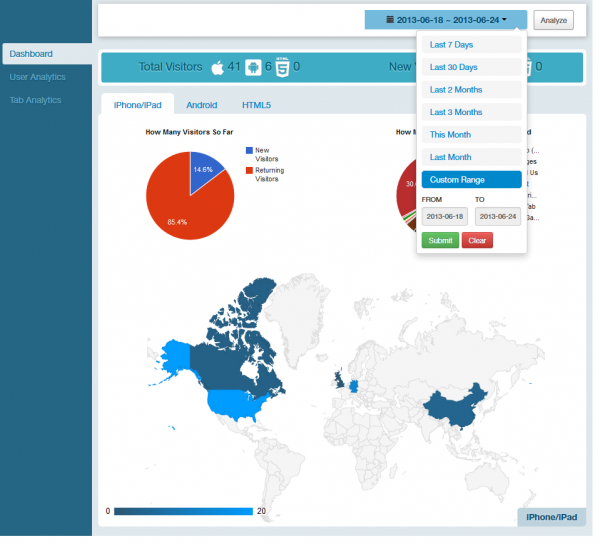Click the calendar icon in date range button
Screen dimensions: 600x544
coord(390,20)
